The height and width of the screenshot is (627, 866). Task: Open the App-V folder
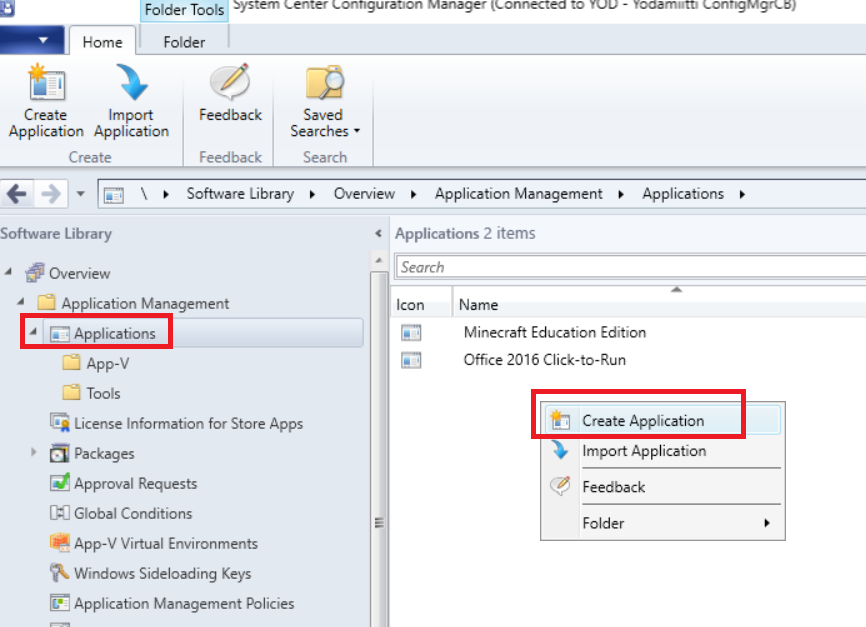[x=96, y=363]
